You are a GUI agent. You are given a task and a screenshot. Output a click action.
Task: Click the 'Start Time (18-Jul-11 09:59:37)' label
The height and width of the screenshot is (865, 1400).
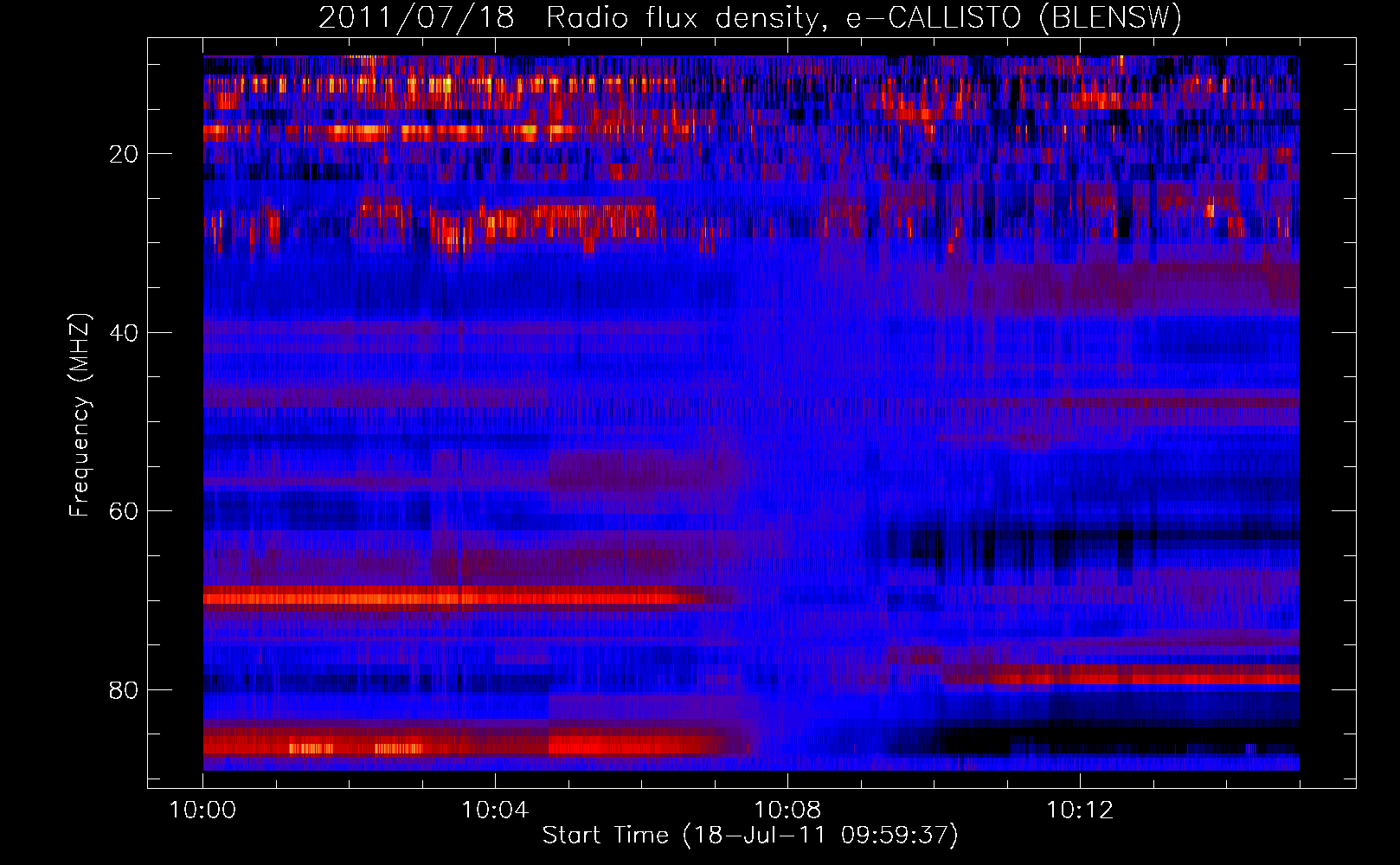(x=750, y=836)
